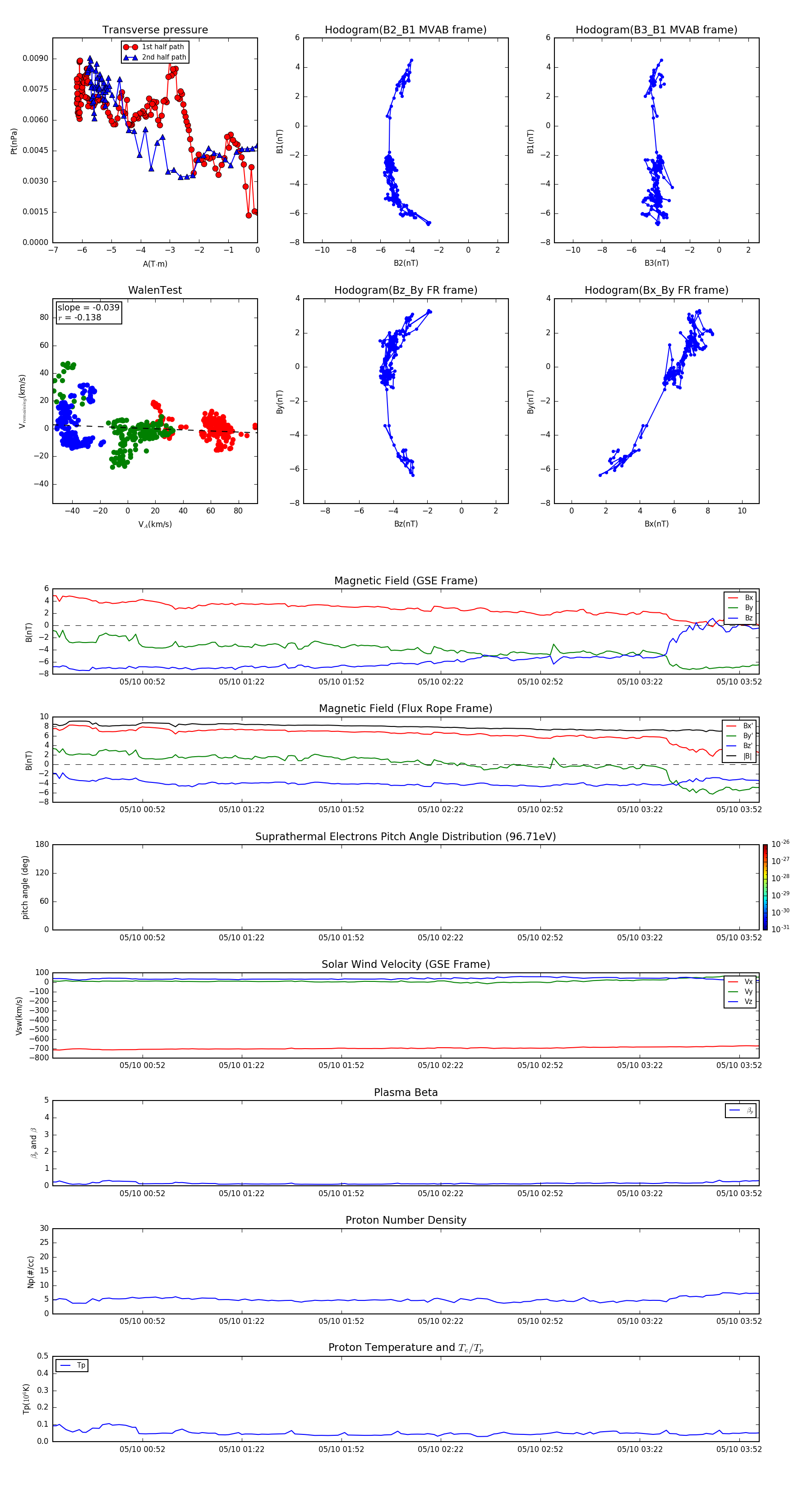Viewport: 812px width, 1489px height.
Task: Click the 10^-31 colorbar label
Action: pos(780,929)
